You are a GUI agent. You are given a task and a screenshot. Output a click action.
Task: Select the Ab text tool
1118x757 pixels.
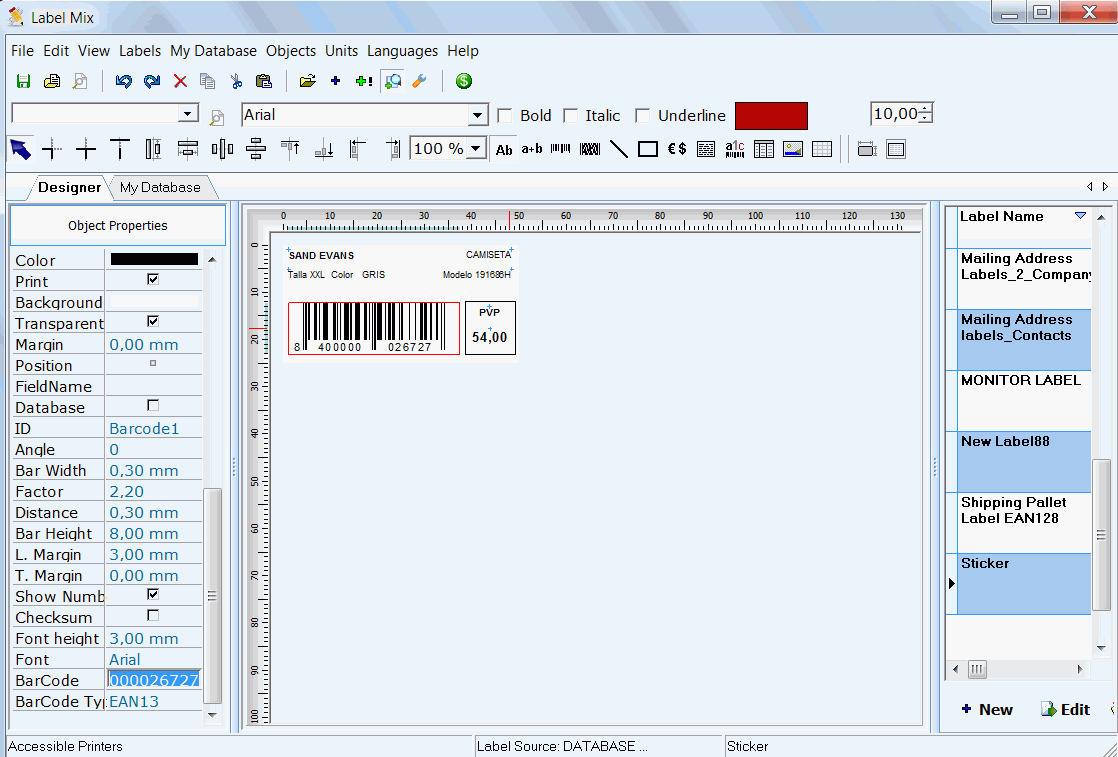pyautogui.click(x=504, y=149)
